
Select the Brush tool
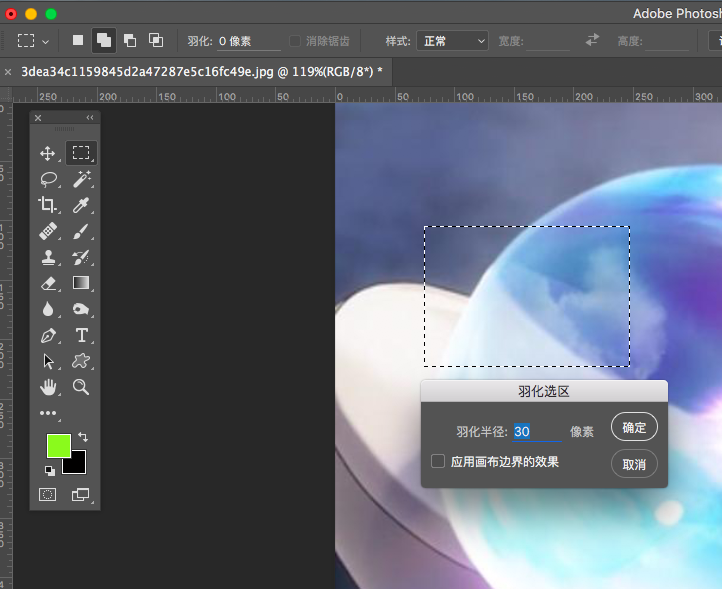pyautogui.click(x=81, y=231)
